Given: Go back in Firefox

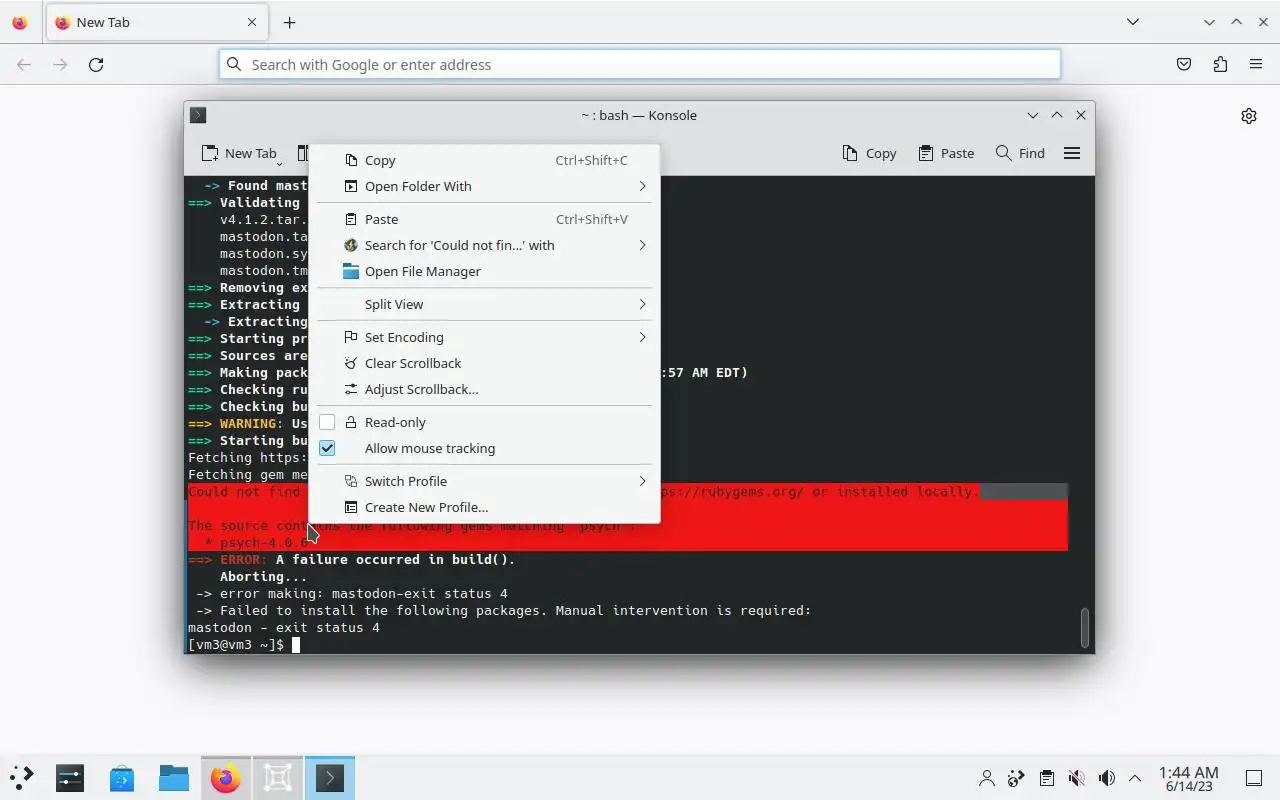Looking at the screenshot, I should (24, 64).
